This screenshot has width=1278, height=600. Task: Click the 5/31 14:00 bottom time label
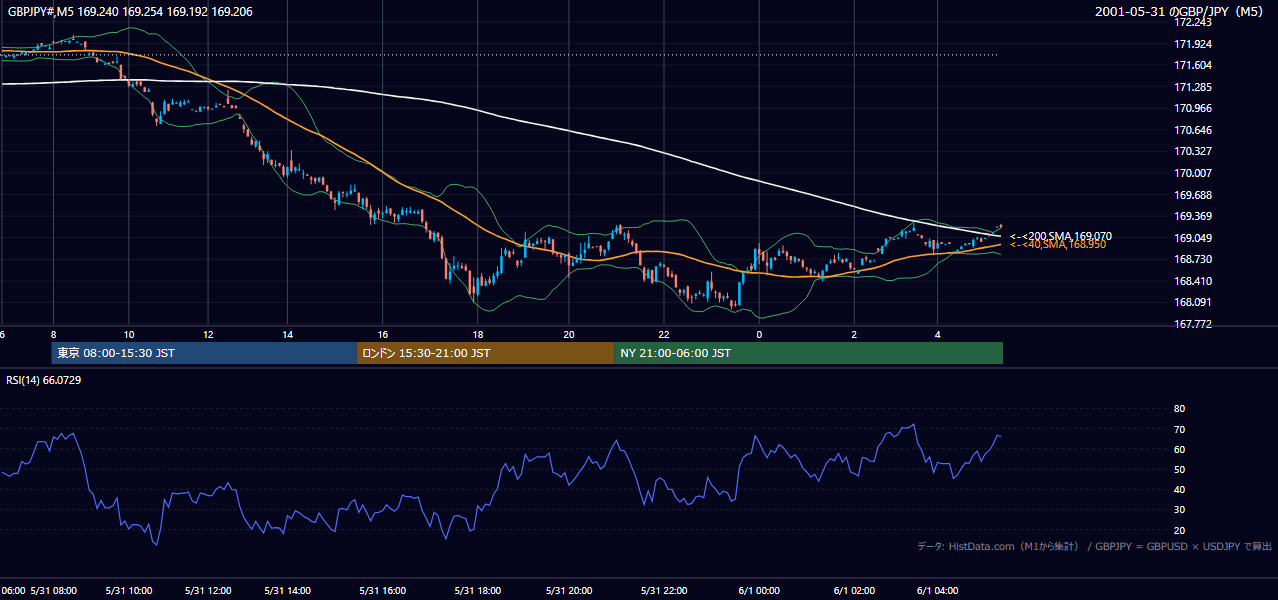(x=290, y=591)
